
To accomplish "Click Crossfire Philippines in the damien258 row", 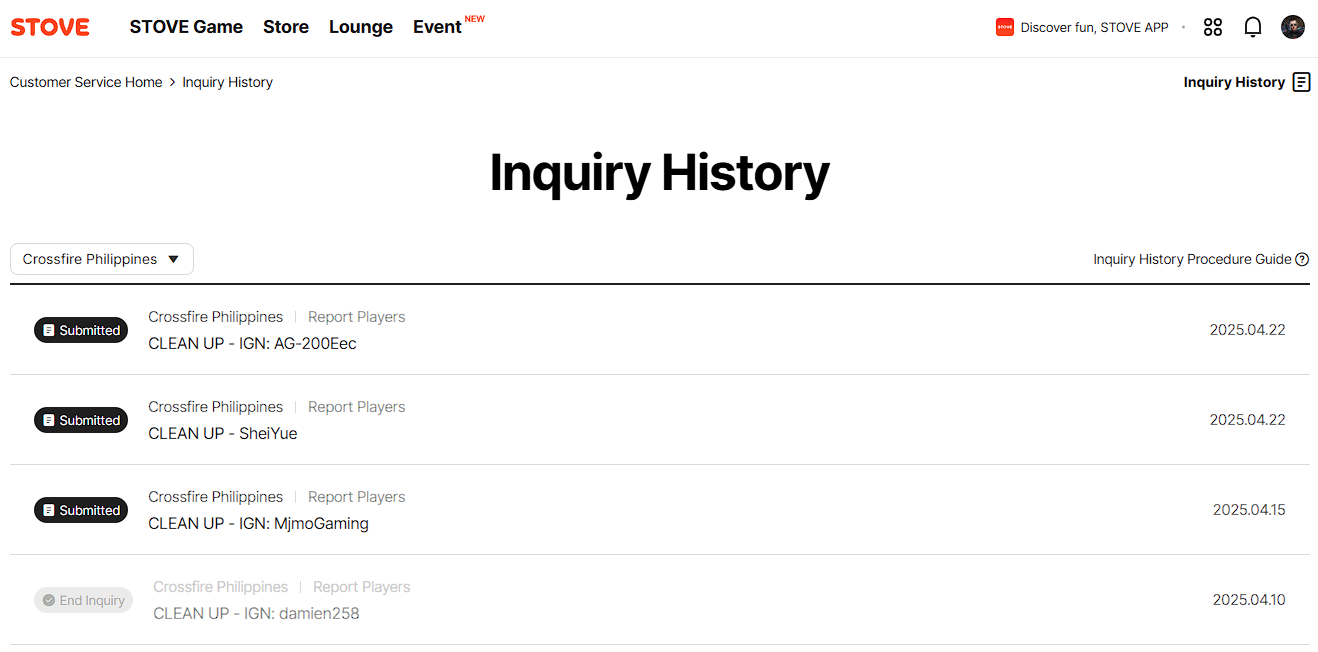I will point(220,587).
